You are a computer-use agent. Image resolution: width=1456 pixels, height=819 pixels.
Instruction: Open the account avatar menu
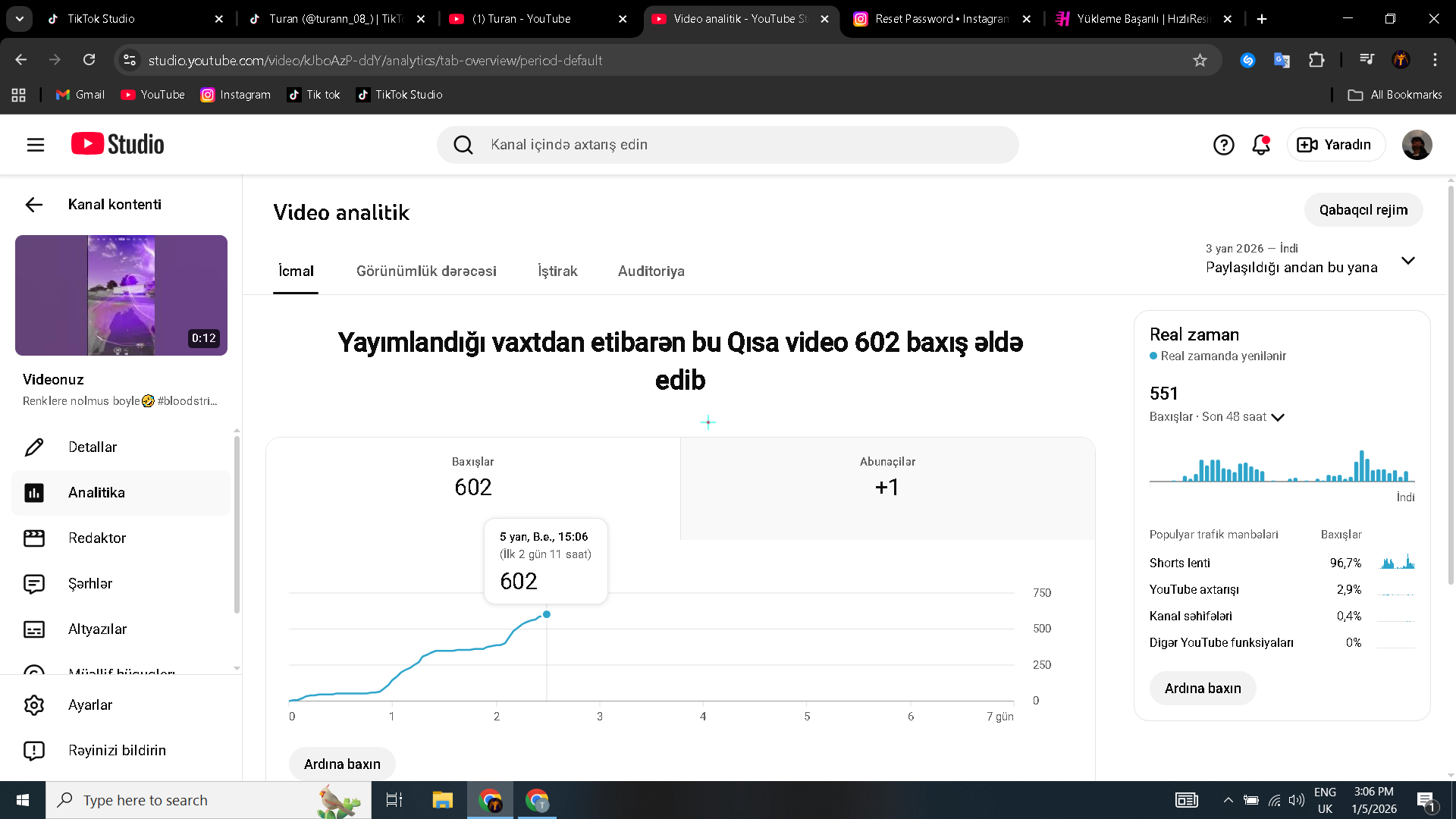tap(1417, 145)
